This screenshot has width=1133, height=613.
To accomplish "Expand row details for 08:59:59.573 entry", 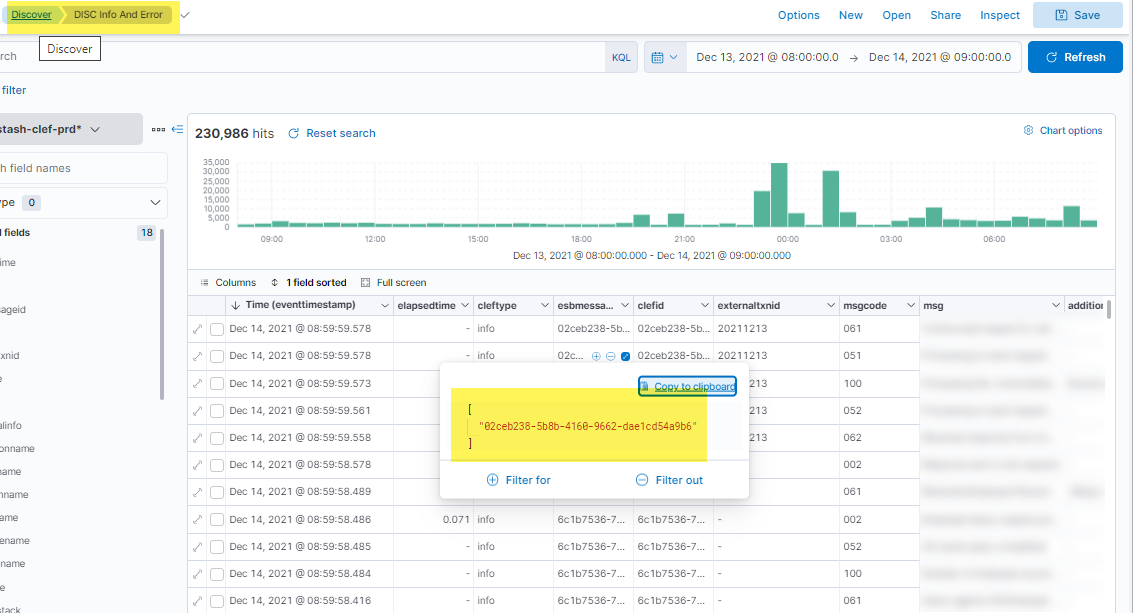I will (x=197, y=384).
